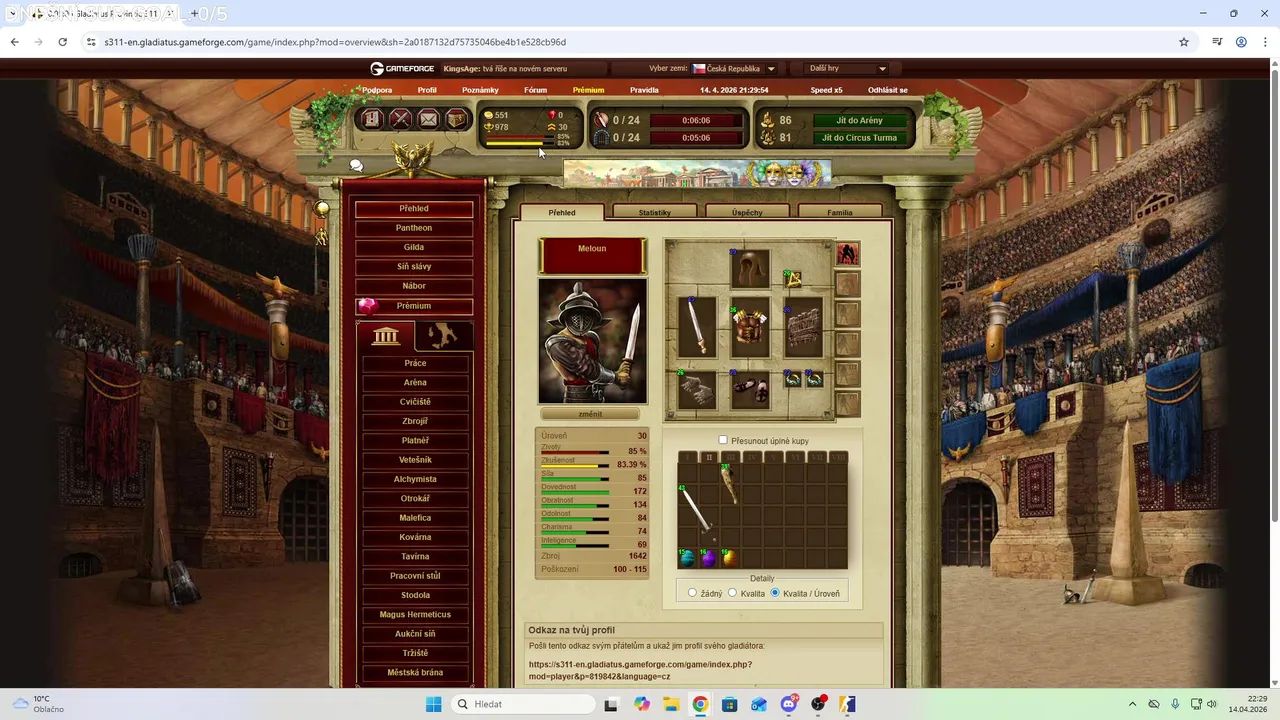The image size is (1280, 720).
Task: Open the Úspěchy tab
Action: point(747,212)
